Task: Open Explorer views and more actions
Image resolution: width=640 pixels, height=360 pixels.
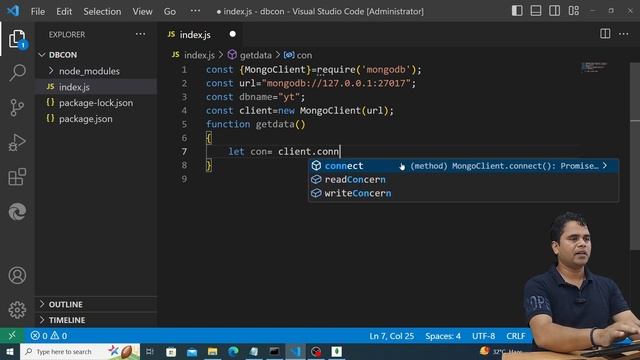Action: 140,34
